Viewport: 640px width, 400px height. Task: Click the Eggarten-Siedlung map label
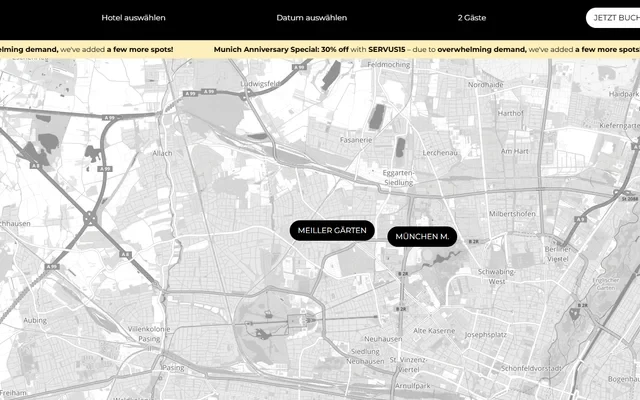(x=398, y=178)
